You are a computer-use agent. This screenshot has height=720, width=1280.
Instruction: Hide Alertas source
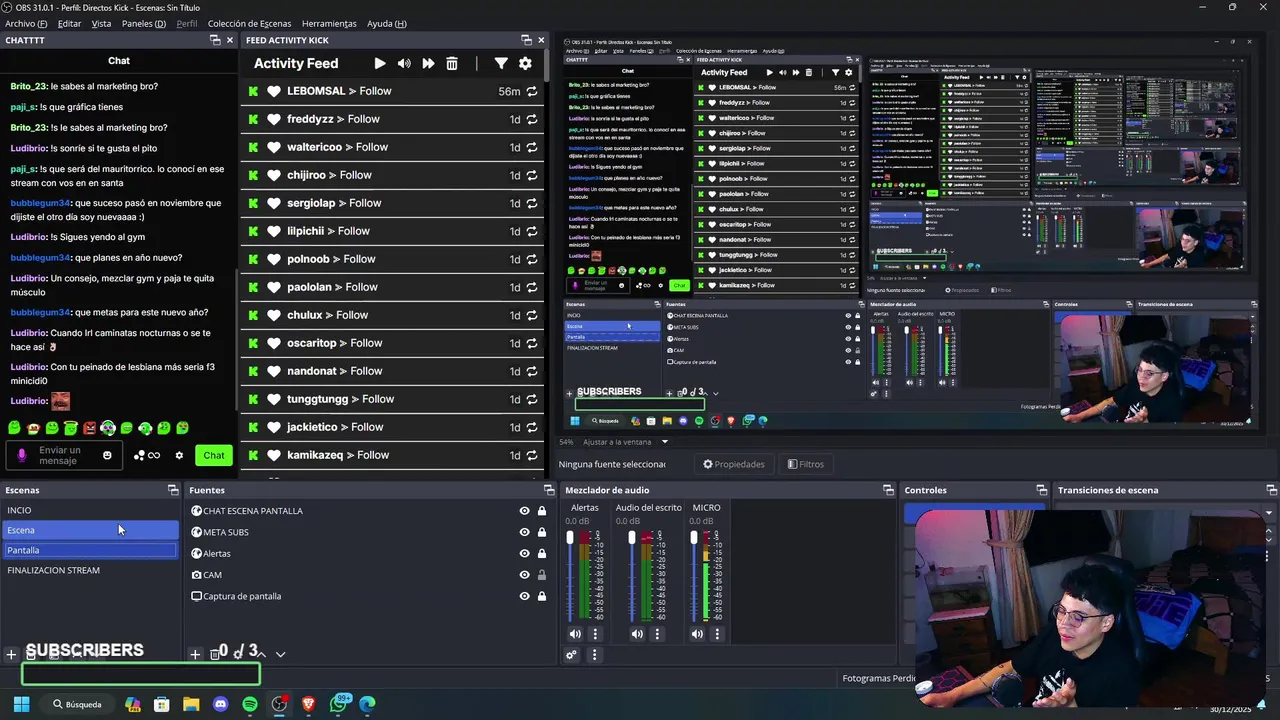524,553
